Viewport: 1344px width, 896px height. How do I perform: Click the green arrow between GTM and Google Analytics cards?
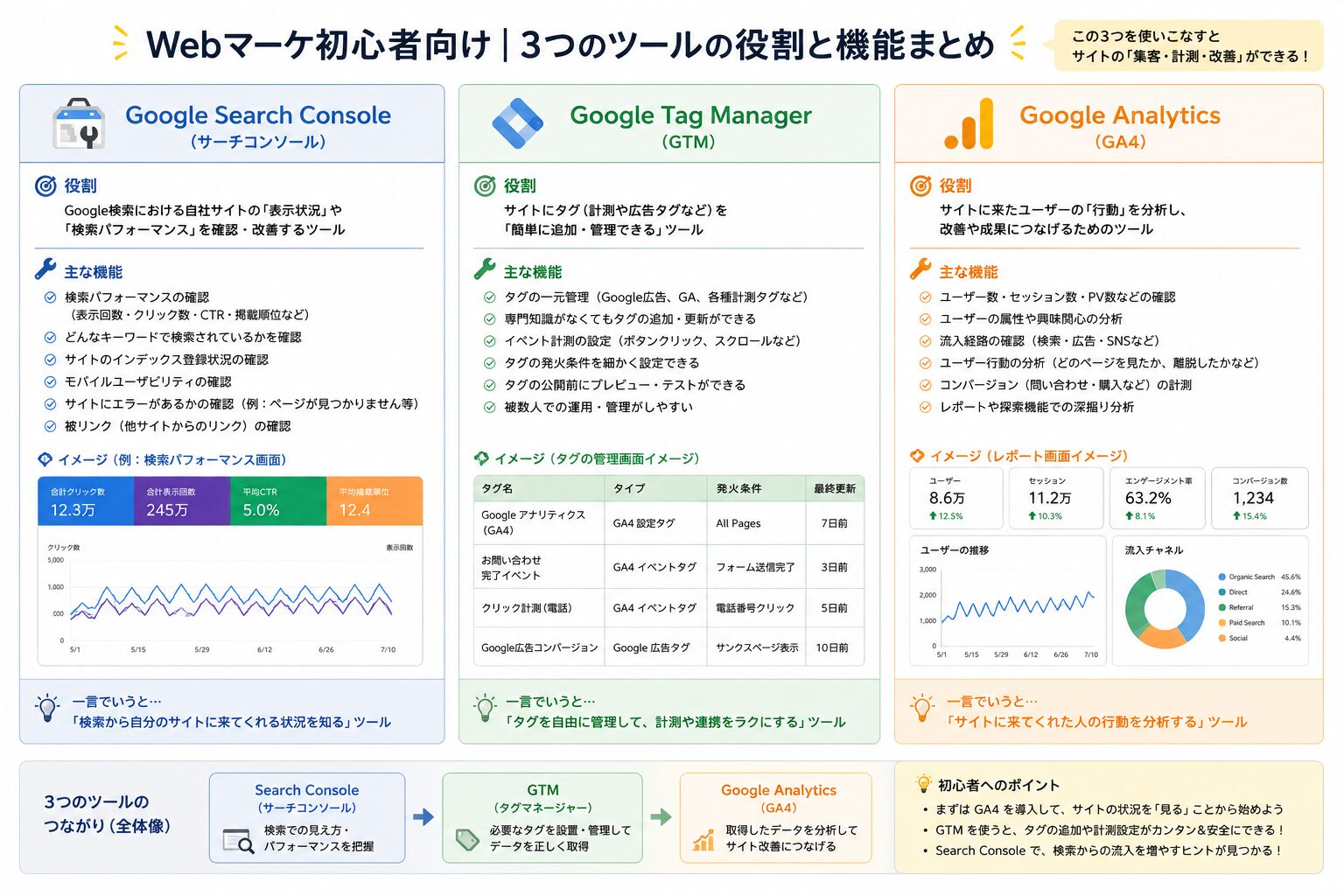[661, 817]
